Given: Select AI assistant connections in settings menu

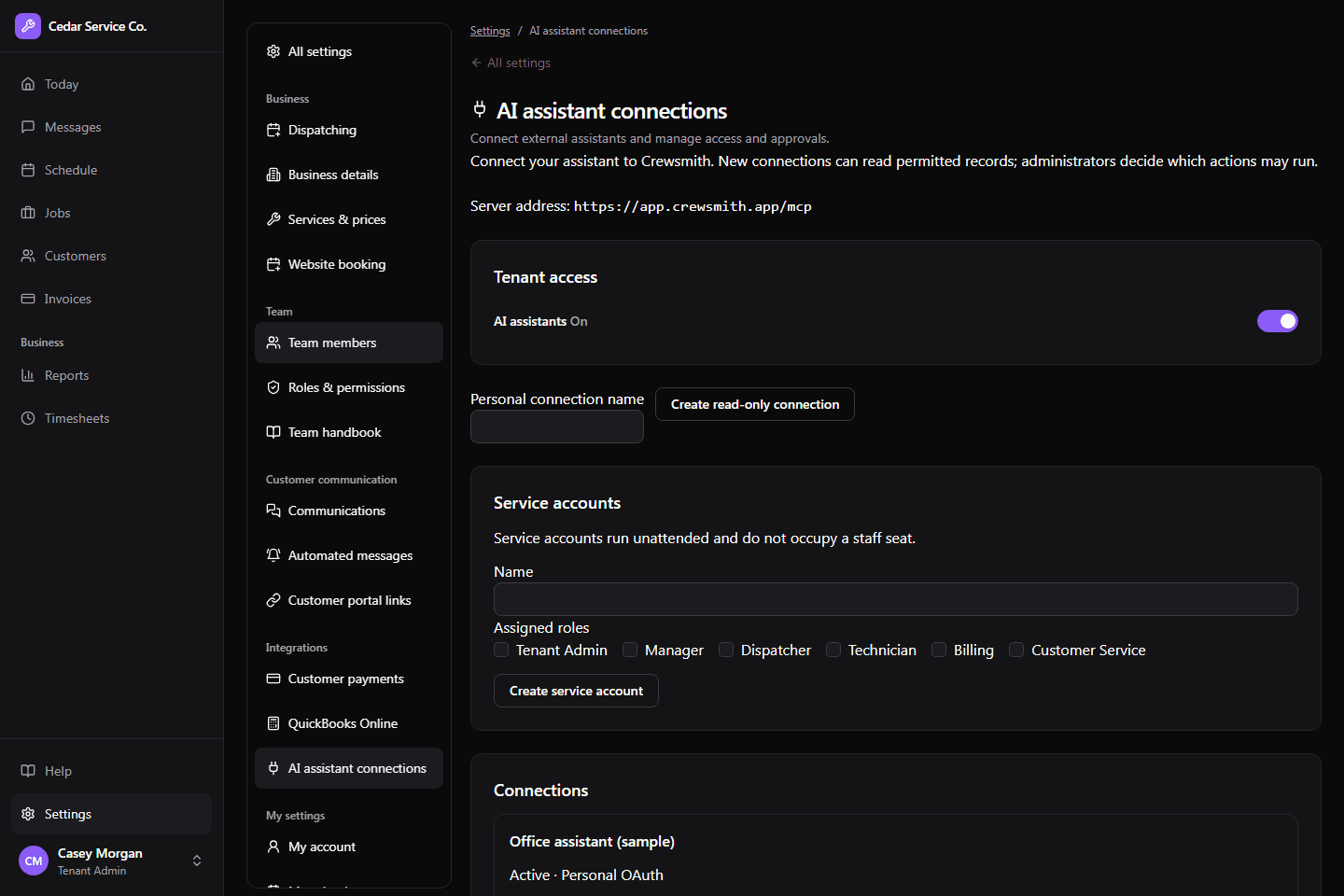Looking at the screenshot, I should [349, 768].
